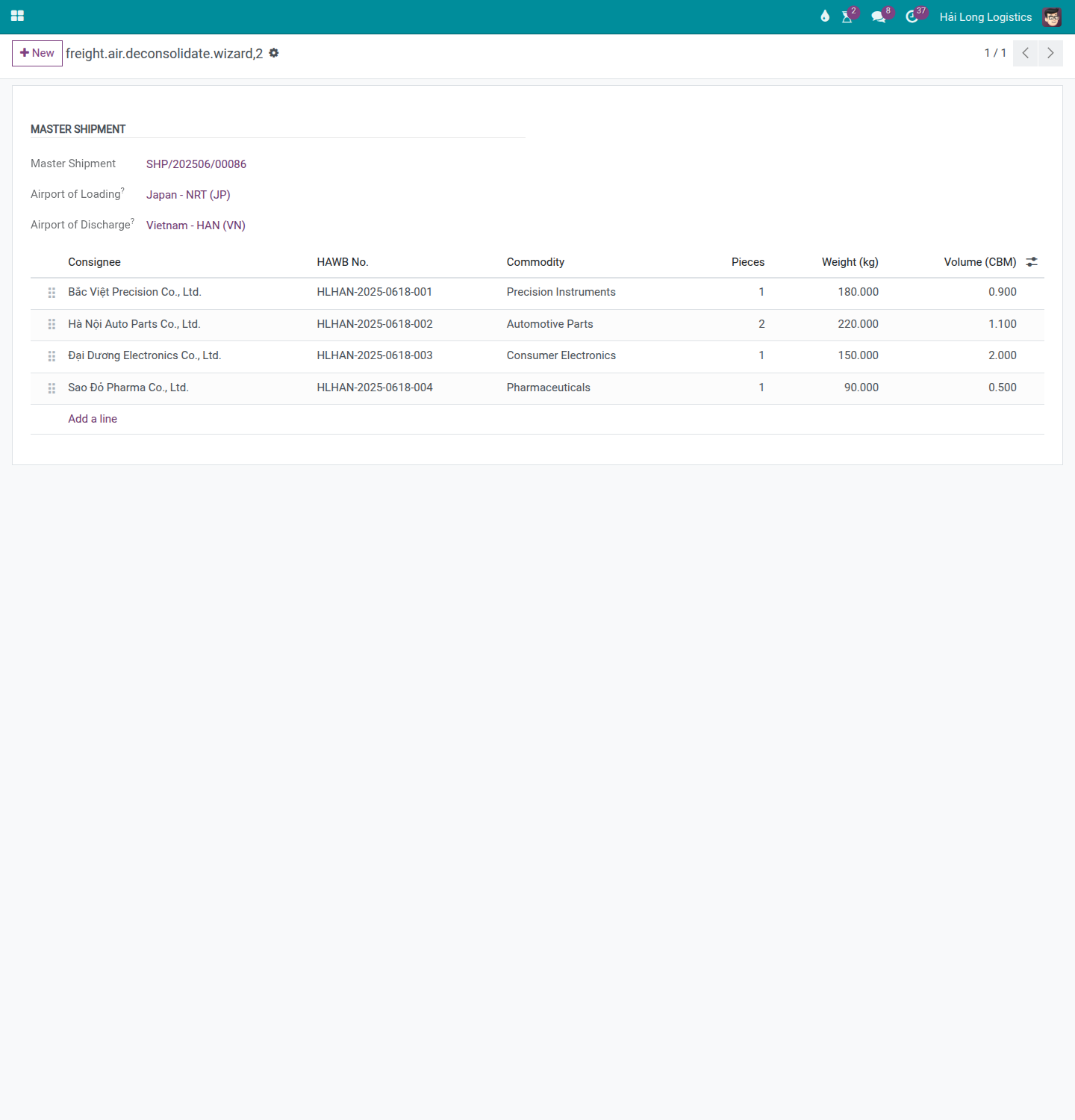This screenshot has width=1075, height=1120.
Task: Click consignee Đại Dương Electronics Co., Ltd.
Action: (145, 355)
